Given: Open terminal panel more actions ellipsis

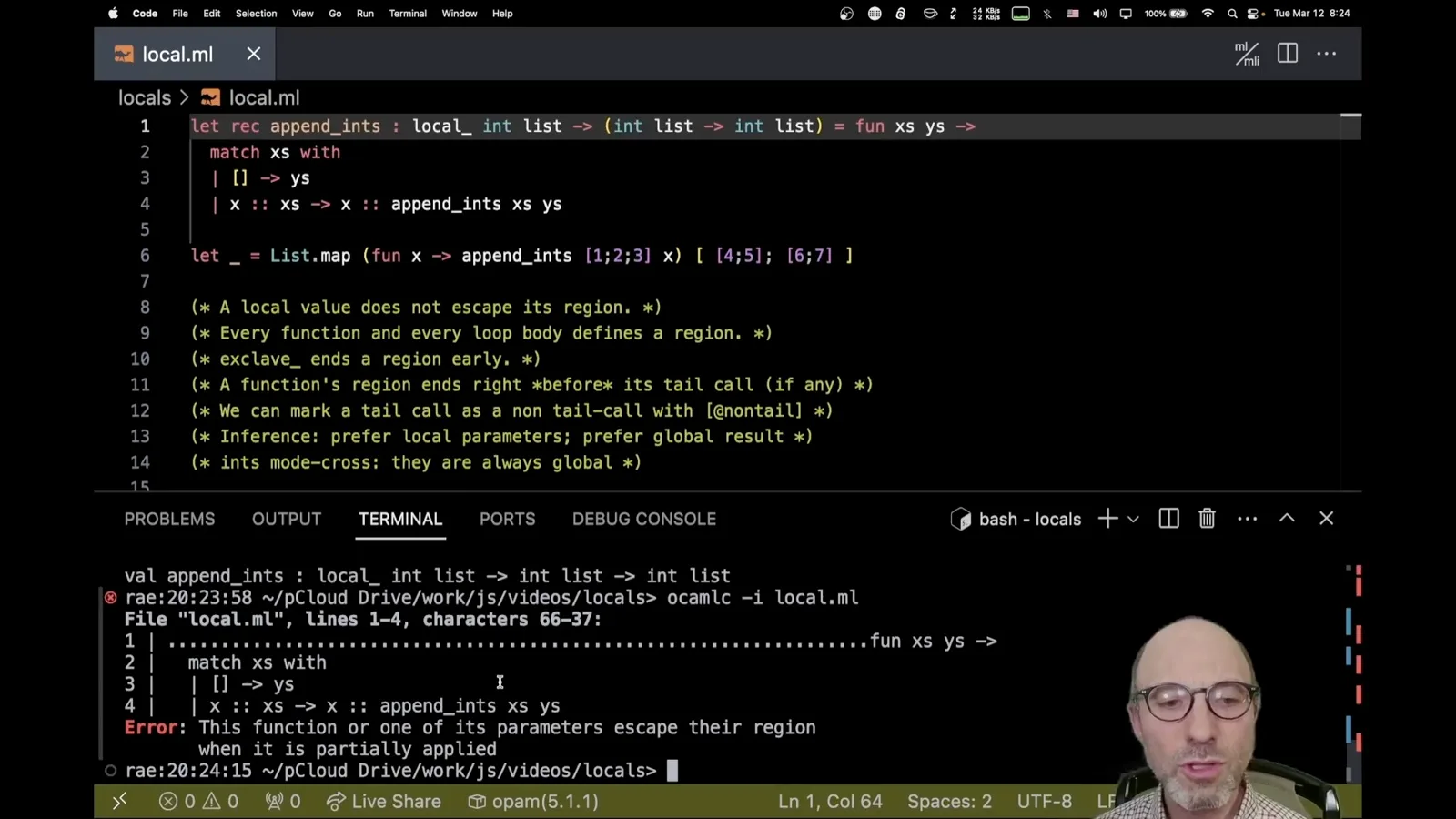Looking at the screenshot, I should pyautogui.click(x=1248, y=519).
